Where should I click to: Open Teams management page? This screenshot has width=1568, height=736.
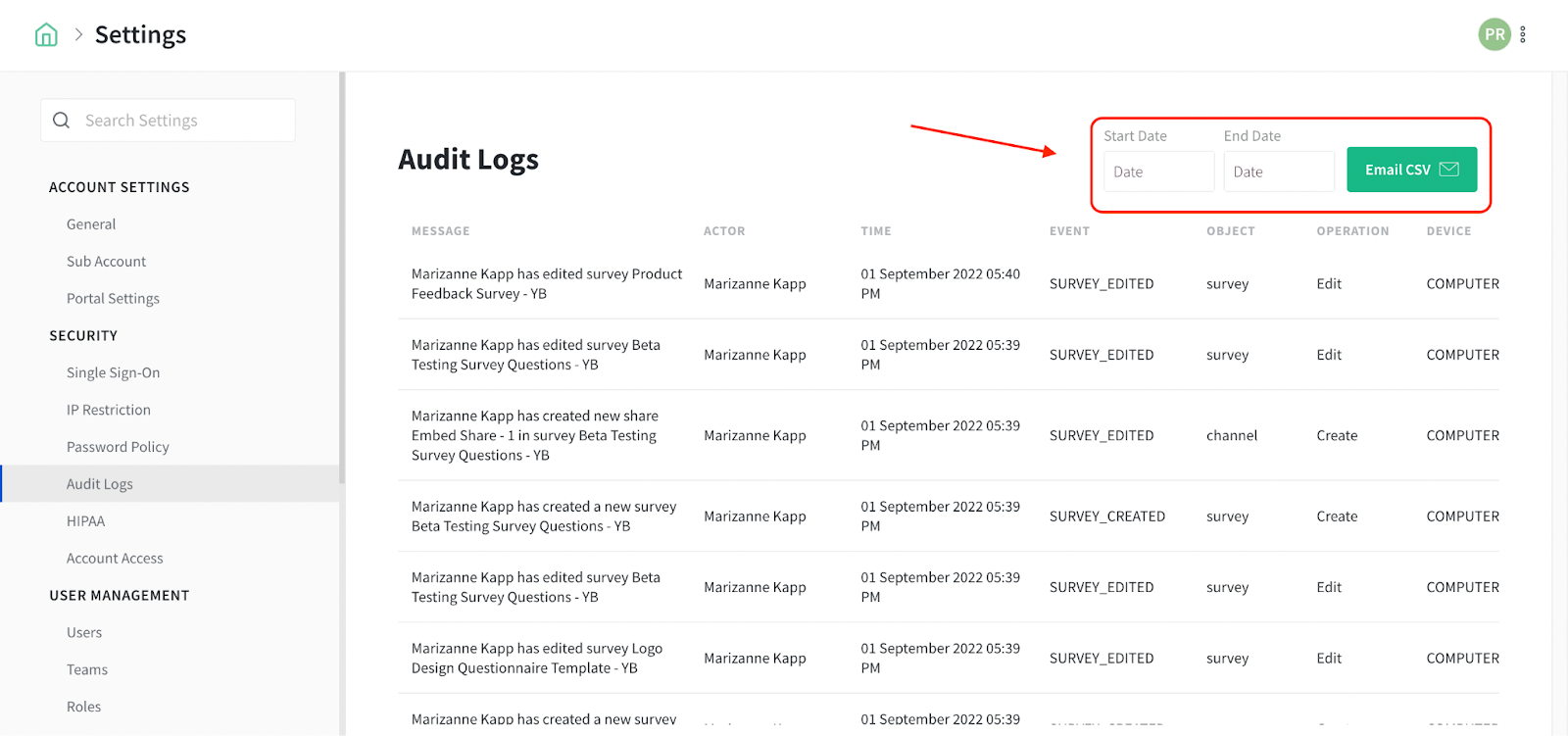coord(87,670)
